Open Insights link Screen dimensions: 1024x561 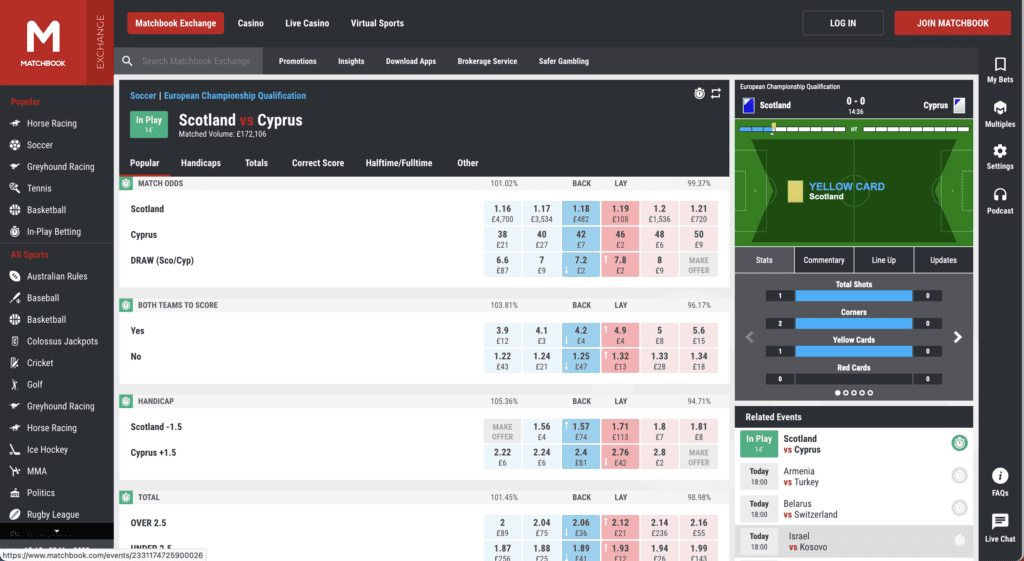tap(351, 61)
